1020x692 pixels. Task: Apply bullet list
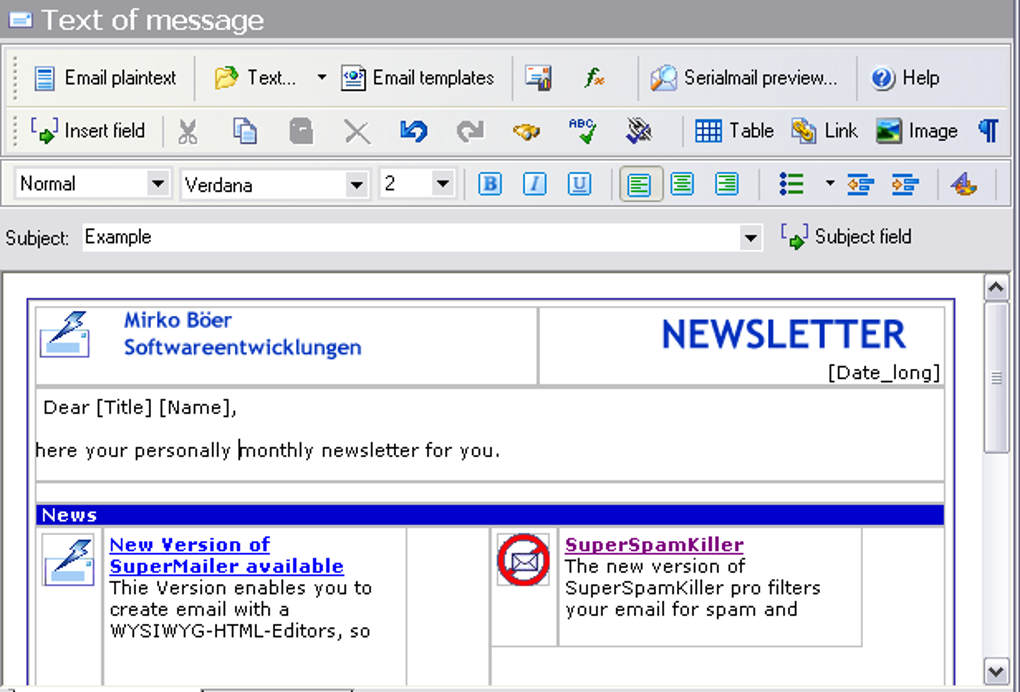(792, 184)
